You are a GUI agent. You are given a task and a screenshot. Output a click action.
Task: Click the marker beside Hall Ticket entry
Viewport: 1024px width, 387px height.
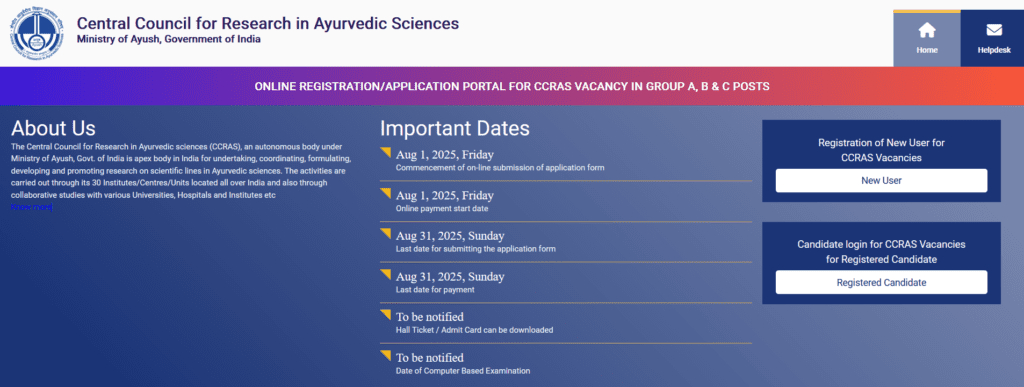386,315
